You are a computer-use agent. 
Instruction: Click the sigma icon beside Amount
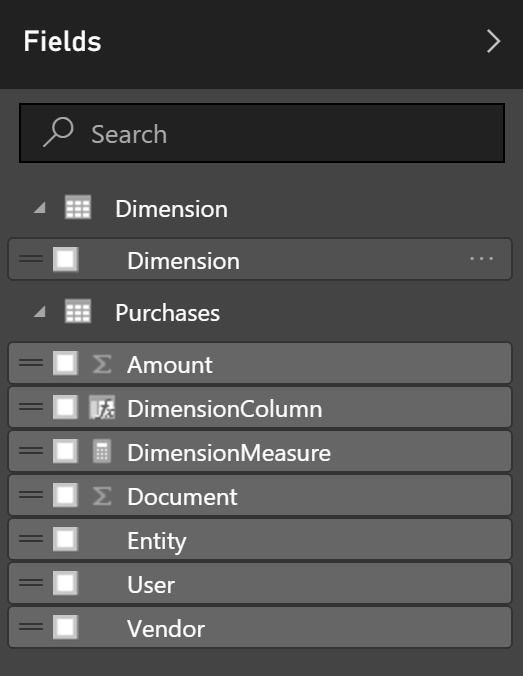tap(102, 364)
